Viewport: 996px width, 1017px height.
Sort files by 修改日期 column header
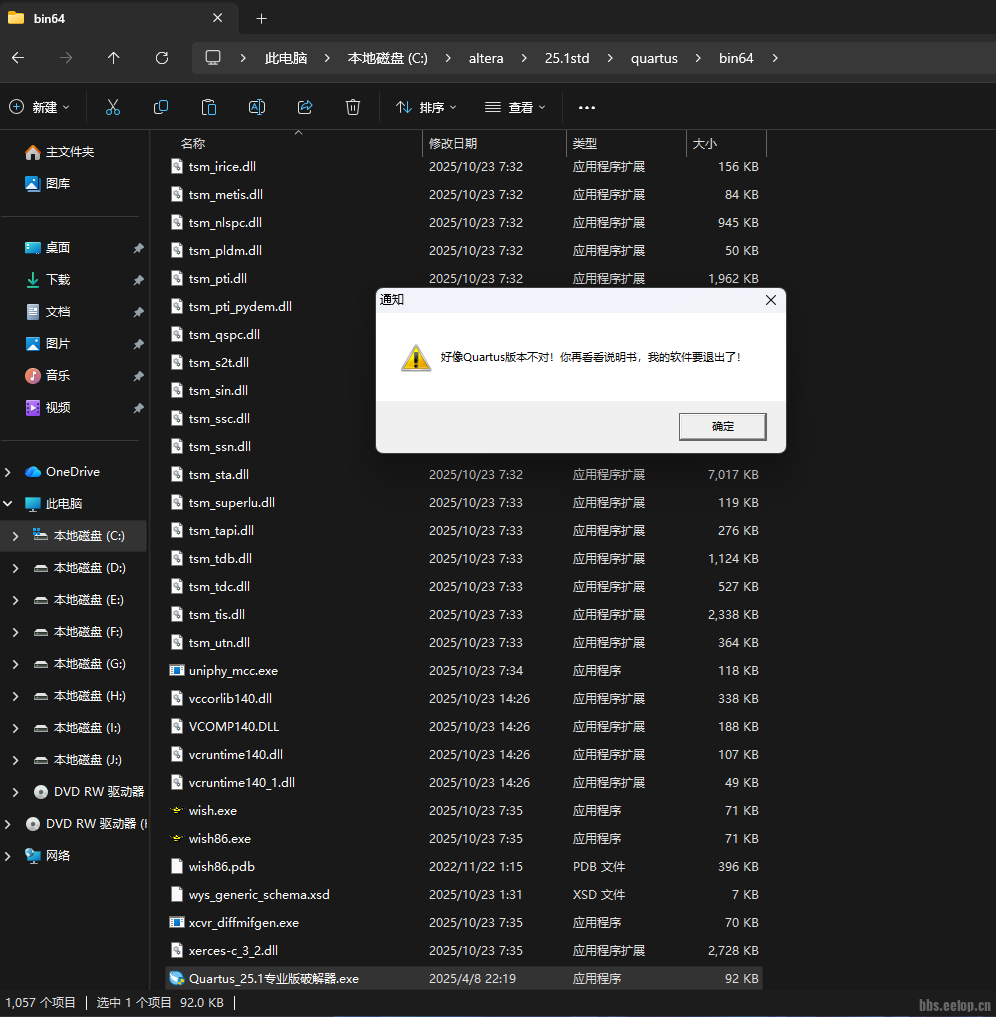tap(453, 144)
